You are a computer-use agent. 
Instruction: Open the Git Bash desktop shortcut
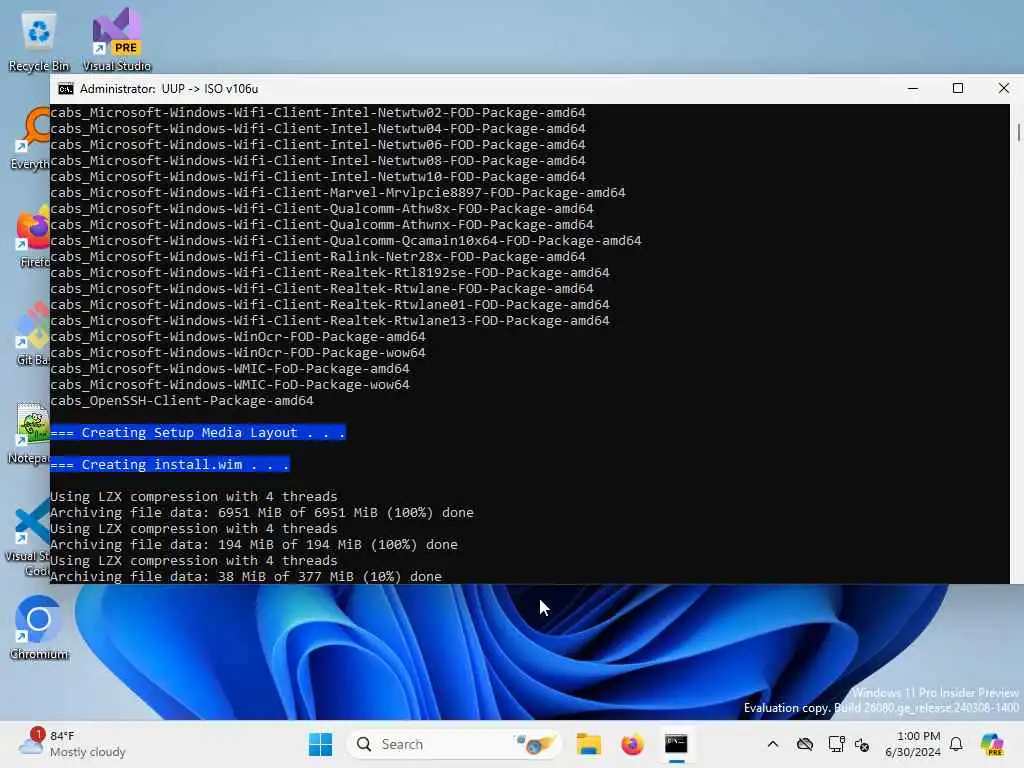[33, 334]
